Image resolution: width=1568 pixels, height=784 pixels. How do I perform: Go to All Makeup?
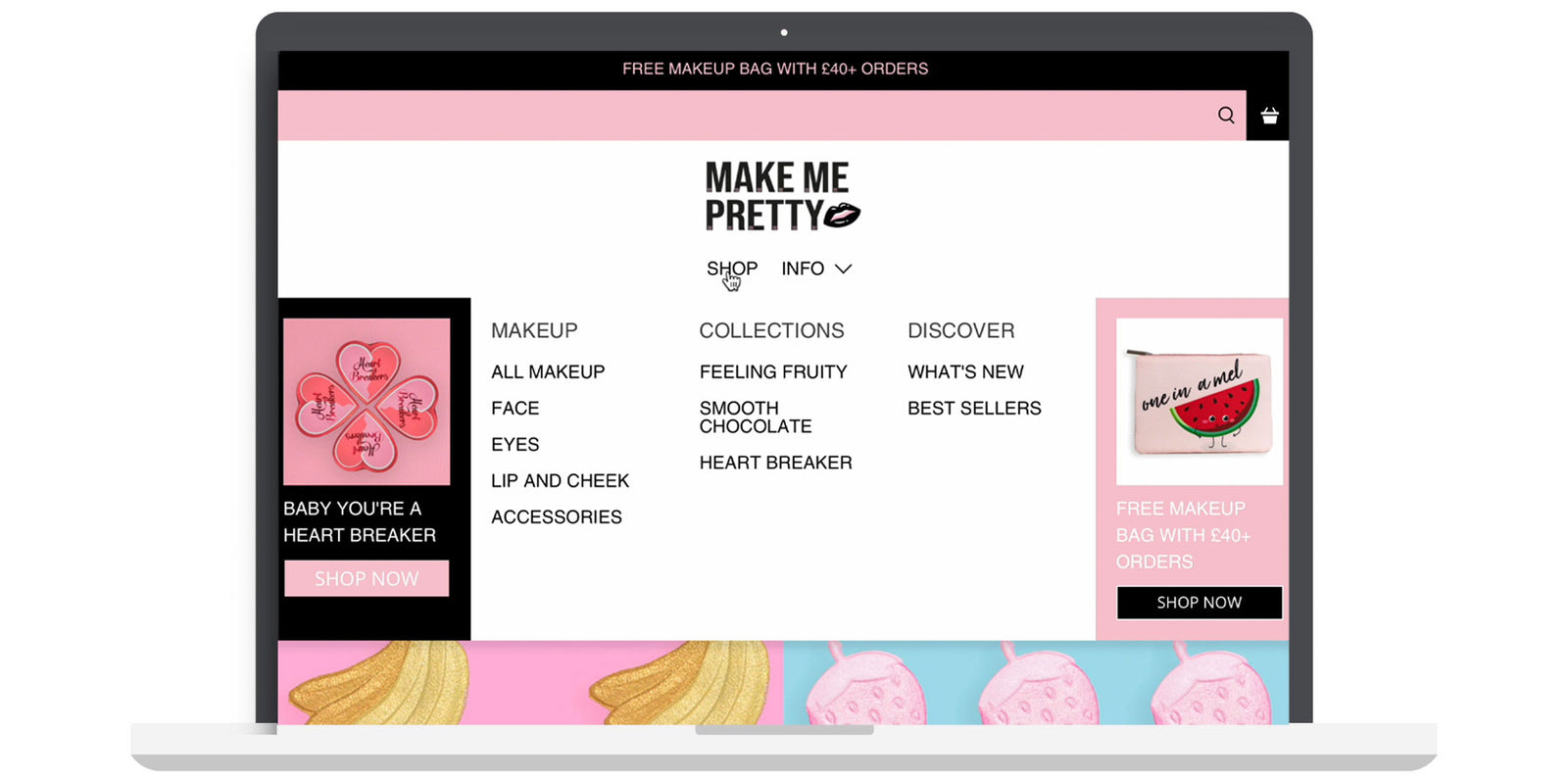point(548,372)
